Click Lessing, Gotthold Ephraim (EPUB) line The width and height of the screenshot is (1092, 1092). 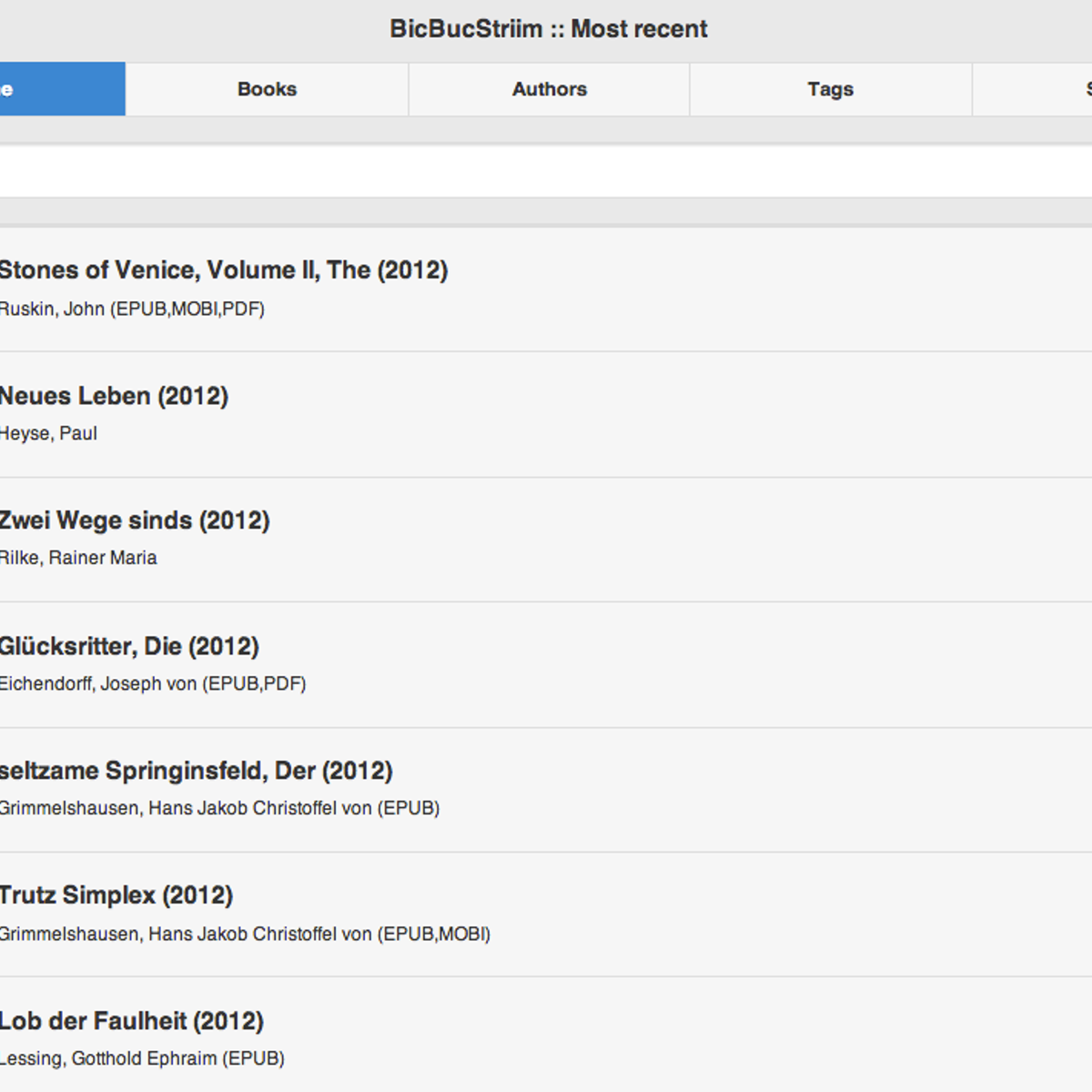pyautogui.click(x=142, y=1058)
